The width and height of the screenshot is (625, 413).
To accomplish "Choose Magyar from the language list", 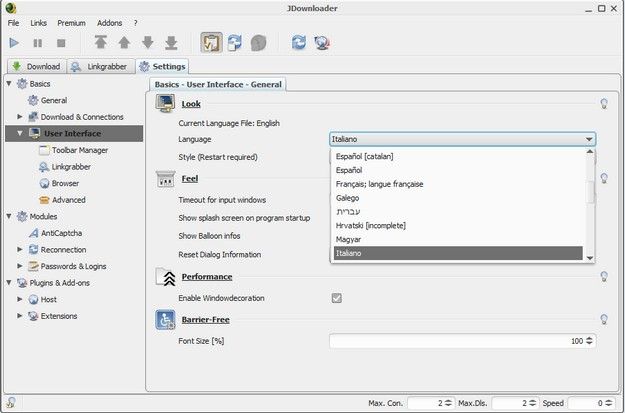I will coord(458,240).
